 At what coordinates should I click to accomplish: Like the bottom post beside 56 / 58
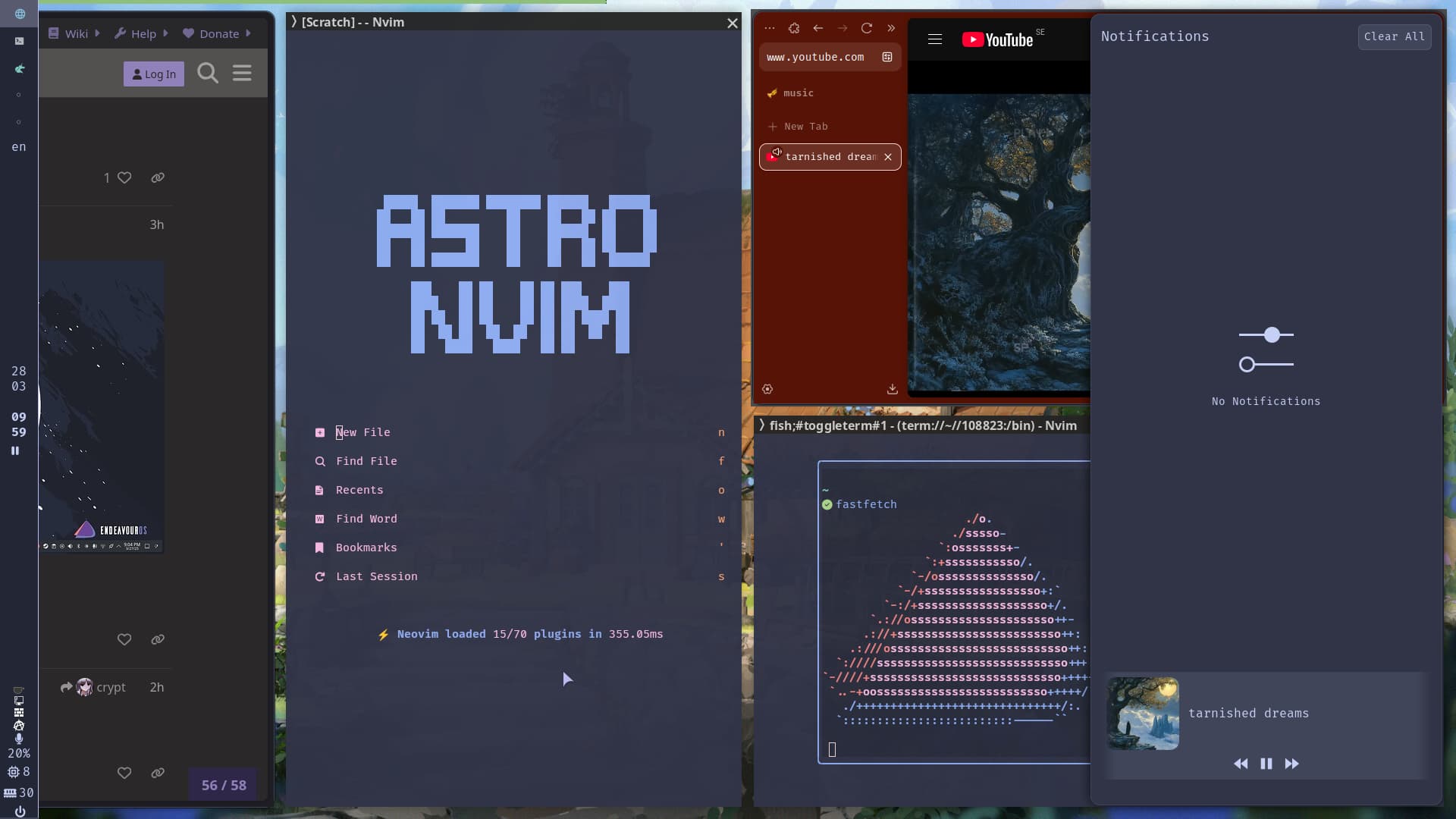coord(124,773)
